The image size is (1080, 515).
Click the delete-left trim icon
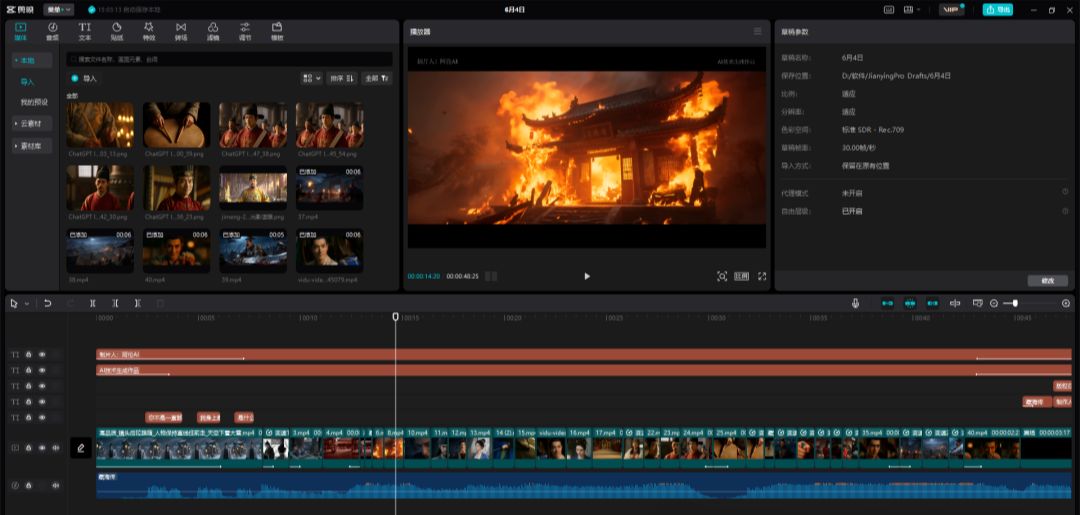pyautogui.click(x=115, y=303)
